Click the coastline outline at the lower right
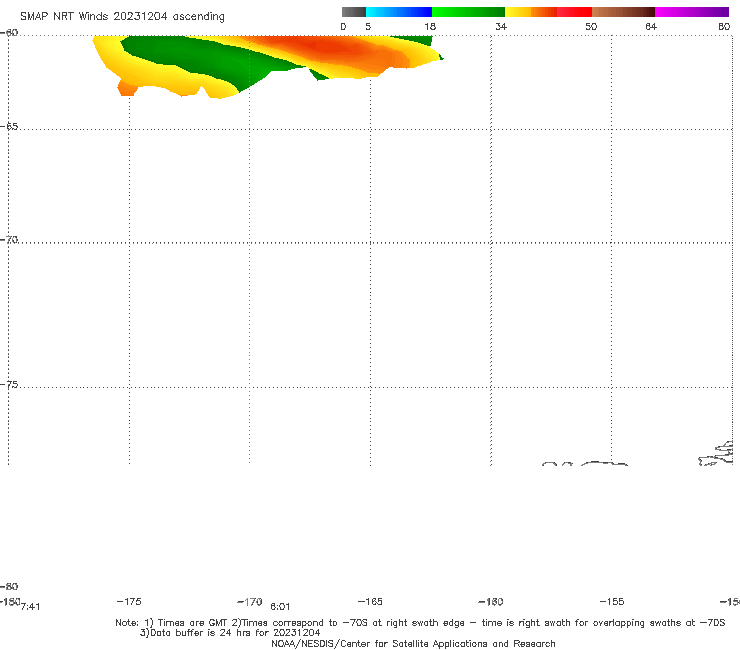The width and height of the screenshot is (740, 650). (716, 454)
